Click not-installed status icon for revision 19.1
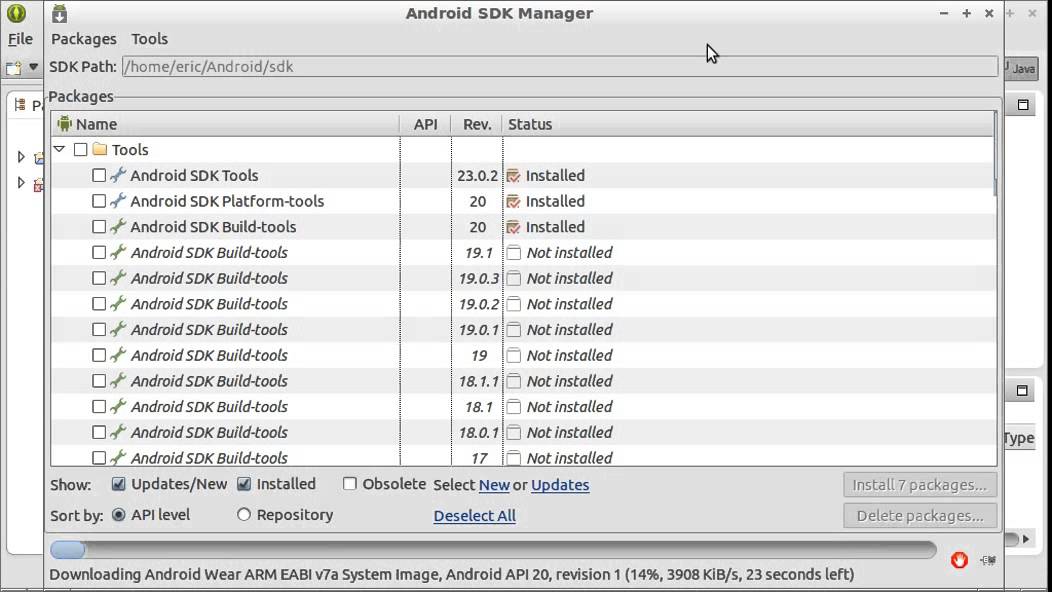The height and width of the screenshot is (592, 1052). (513, 252)
